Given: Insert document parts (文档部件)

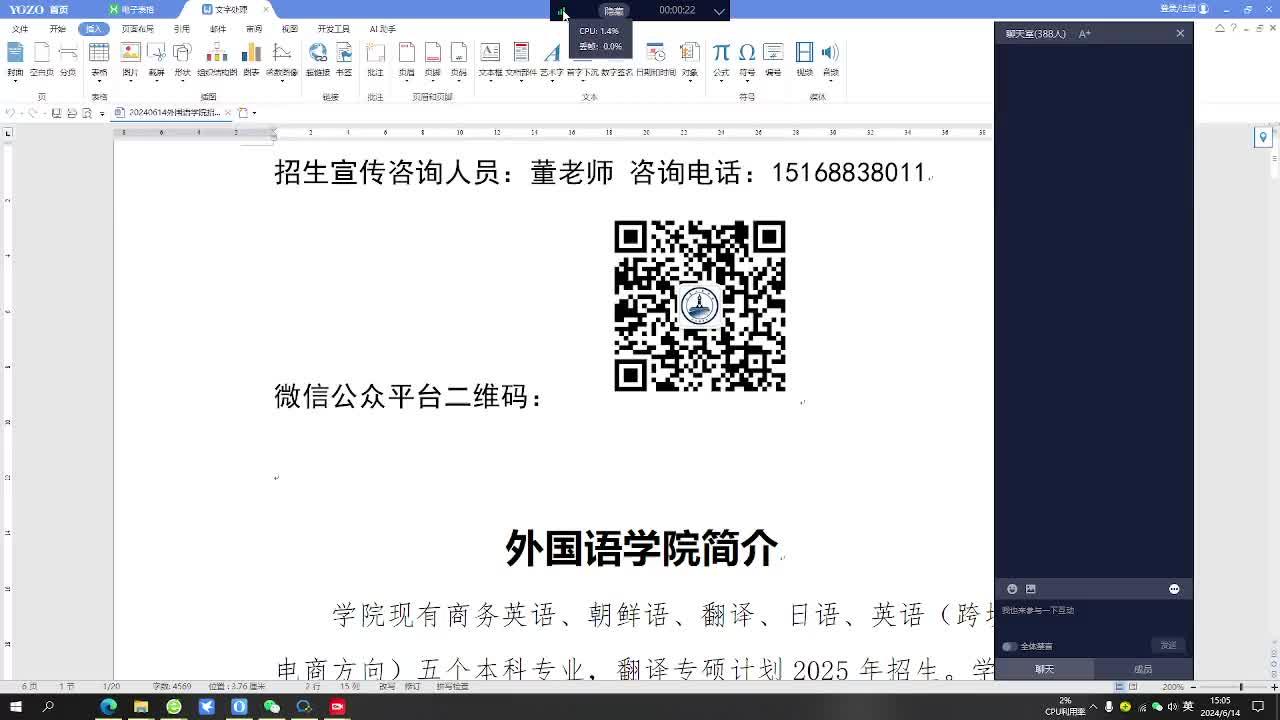Looking at the screenshot, I should coord(521,57).
